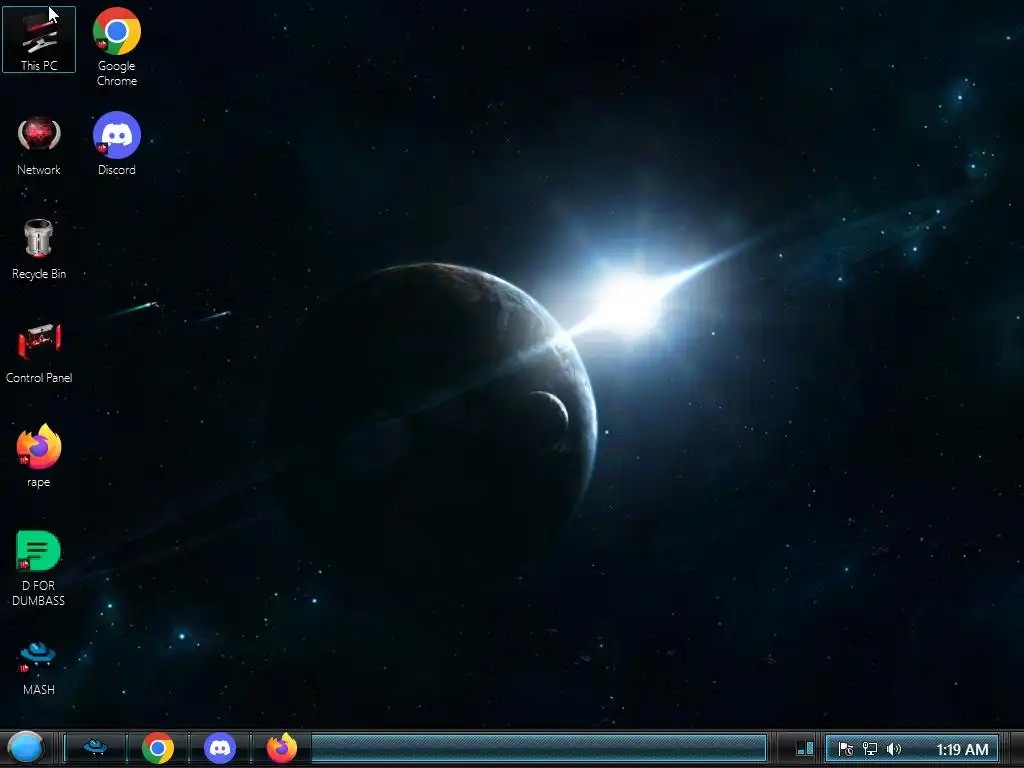Select the Recycle Bin icon
Screen dimensions: 1024x768
(x=39, y=249)
